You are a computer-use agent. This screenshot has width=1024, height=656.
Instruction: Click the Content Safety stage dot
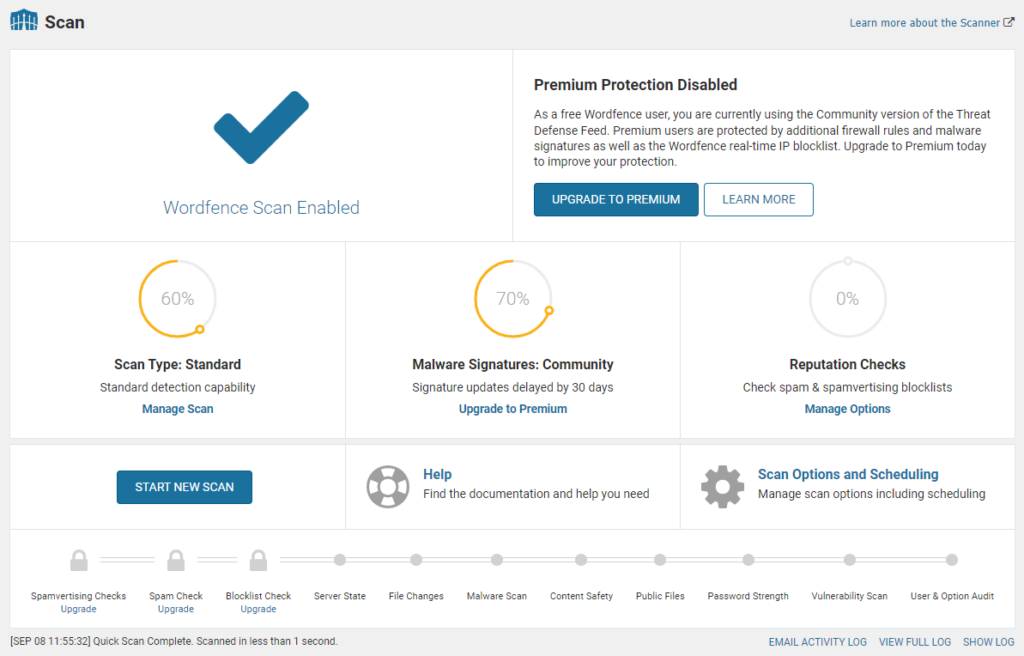pos(581,560)
